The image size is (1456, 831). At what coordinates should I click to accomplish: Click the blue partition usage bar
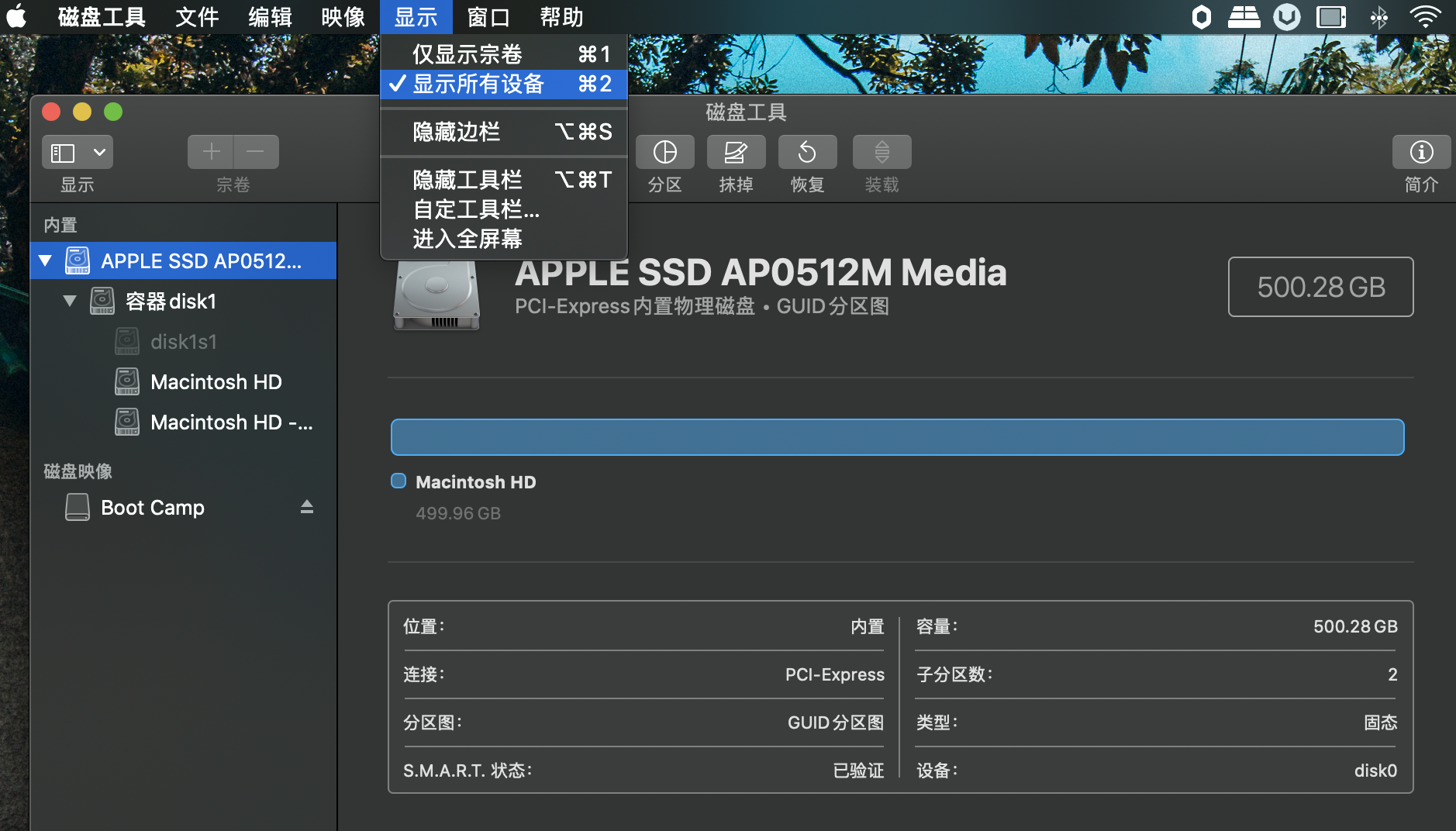[897, 437]
